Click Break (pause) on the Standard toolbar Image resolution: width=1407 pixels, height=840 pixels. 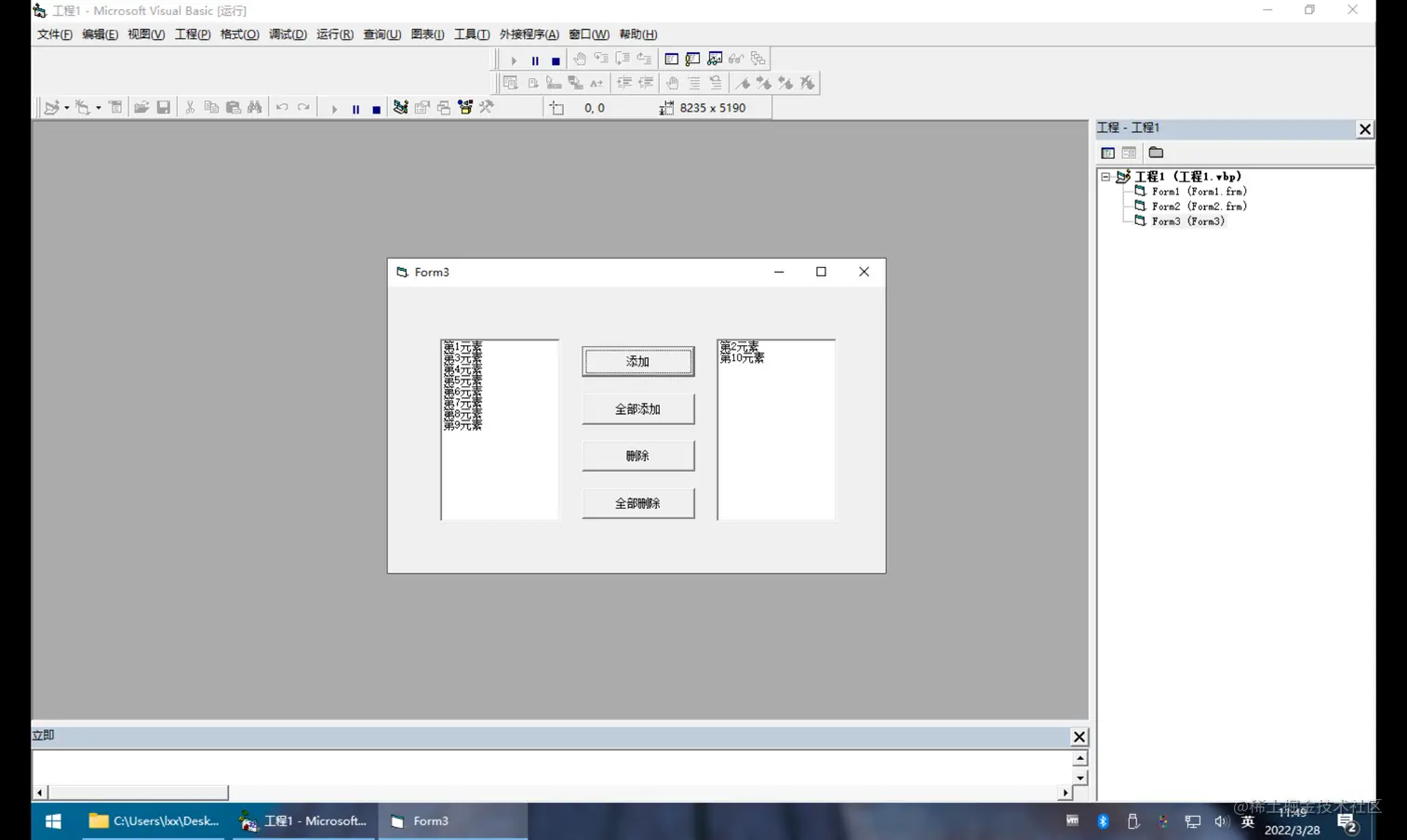point(355,109)
